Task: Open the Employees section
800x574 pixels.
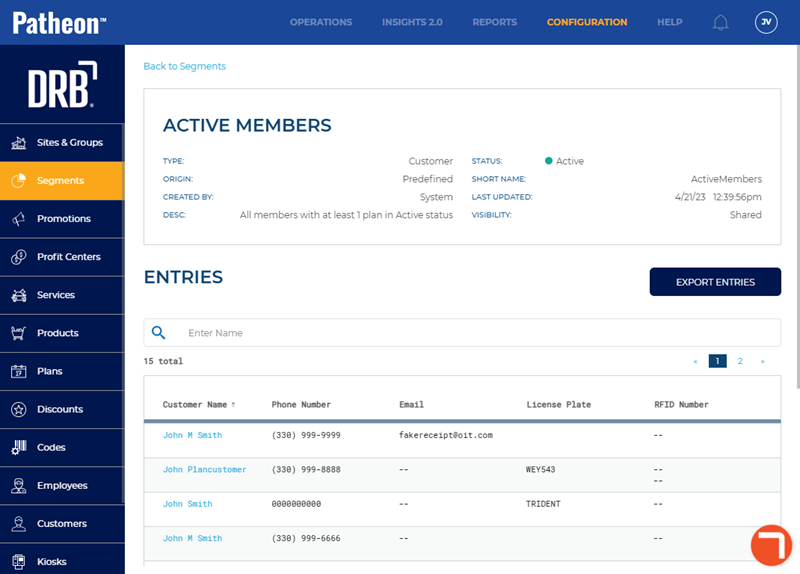Action: tap(62, 485)
